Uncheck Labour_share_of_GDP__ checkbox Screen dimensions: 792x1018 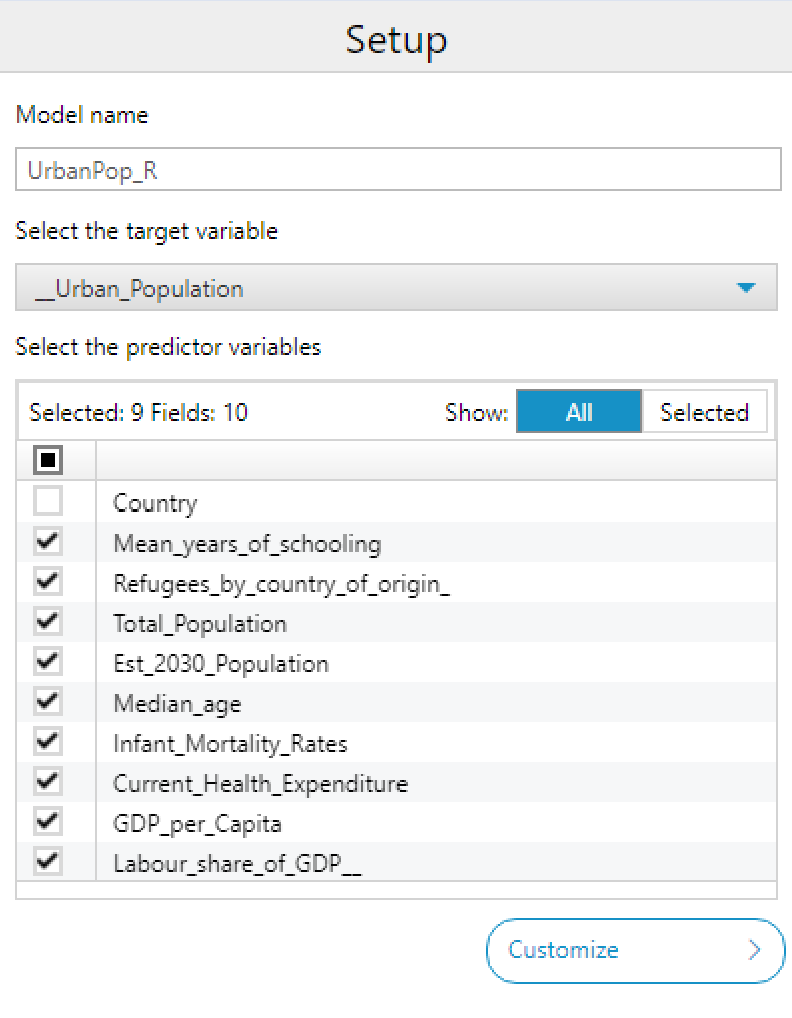(48, 863)
